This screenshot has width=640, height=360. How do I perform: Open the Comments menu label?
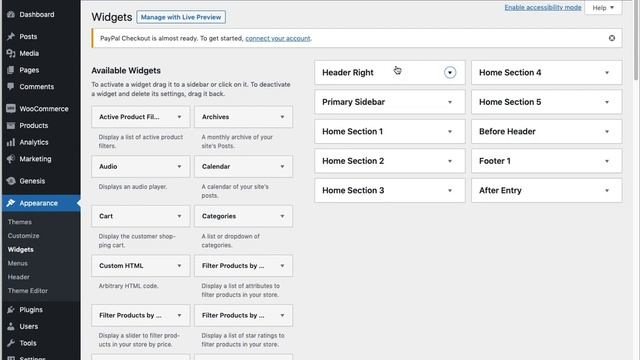37,87
